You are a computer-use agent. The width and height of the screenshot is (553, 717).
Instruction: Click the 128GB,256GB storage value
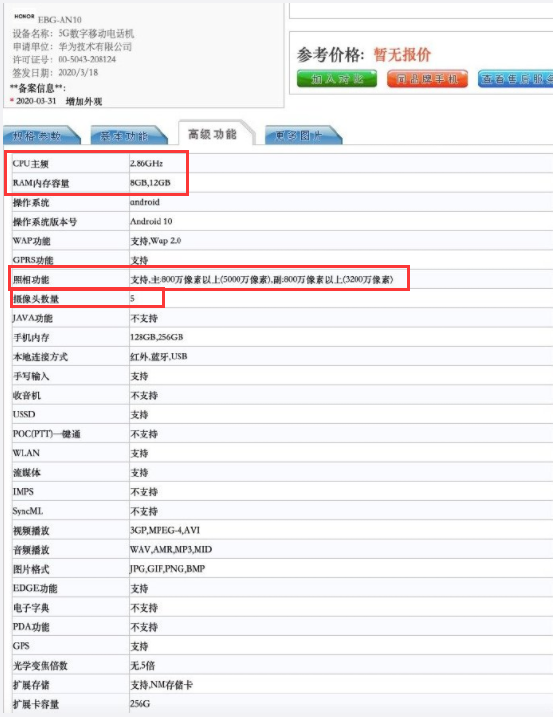[x=156, y=337]
